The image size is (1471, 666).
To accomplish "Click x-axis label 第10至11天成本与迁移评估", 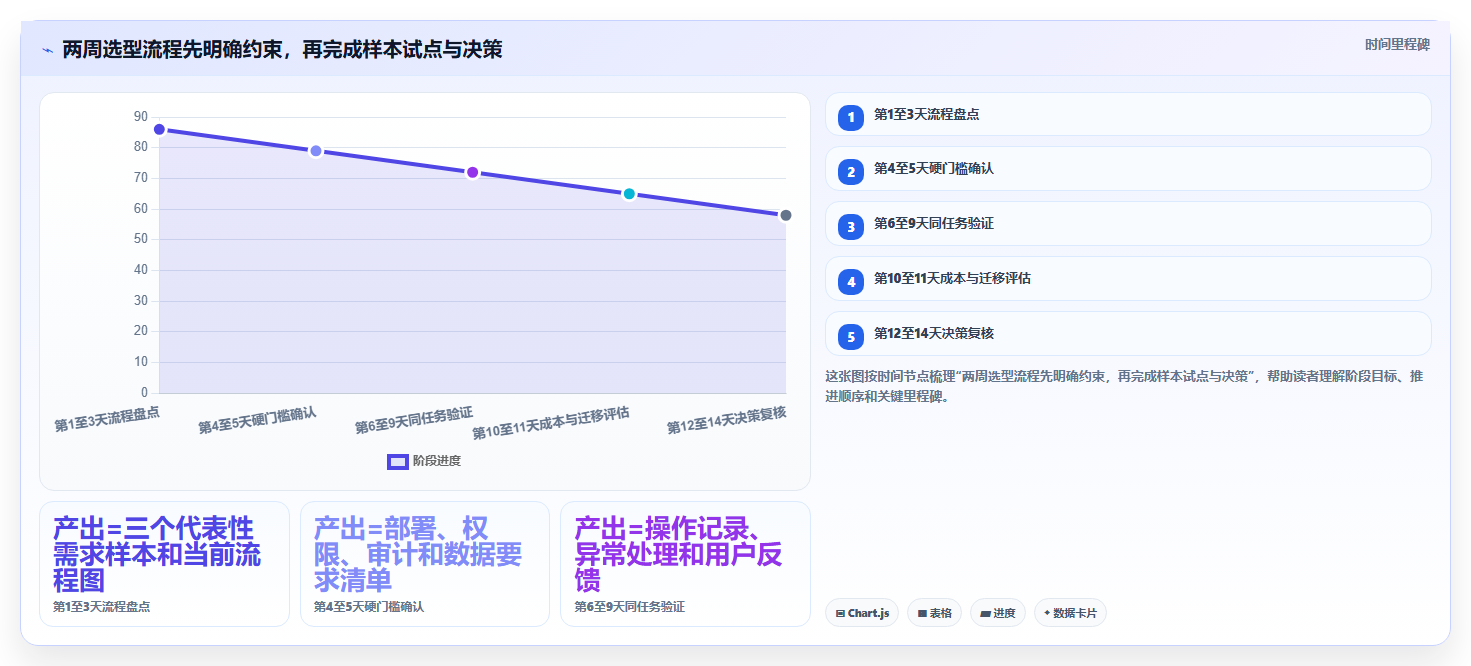I will click(551, 424).
